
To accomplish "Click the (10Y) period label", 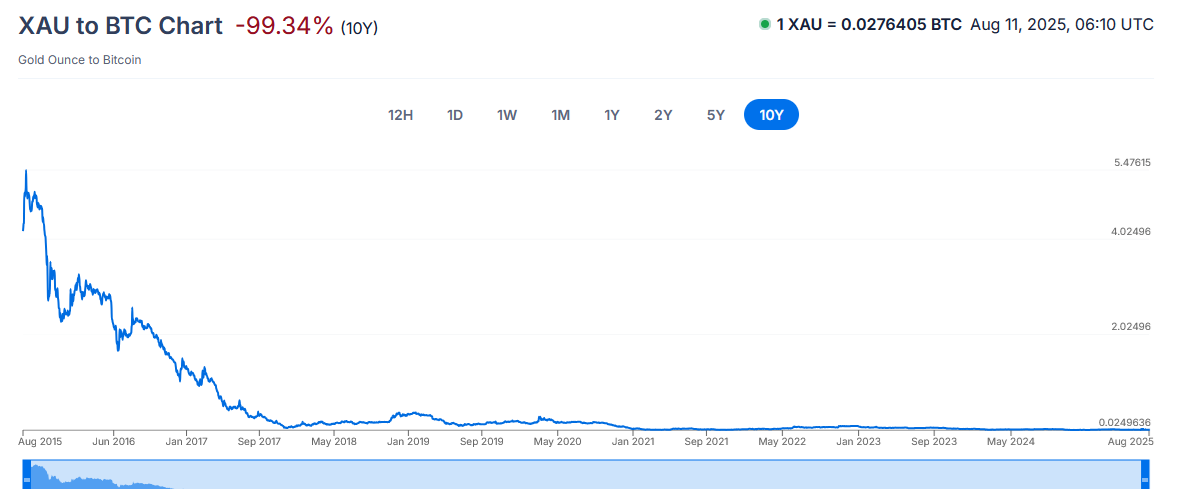I will pos(359,29).
